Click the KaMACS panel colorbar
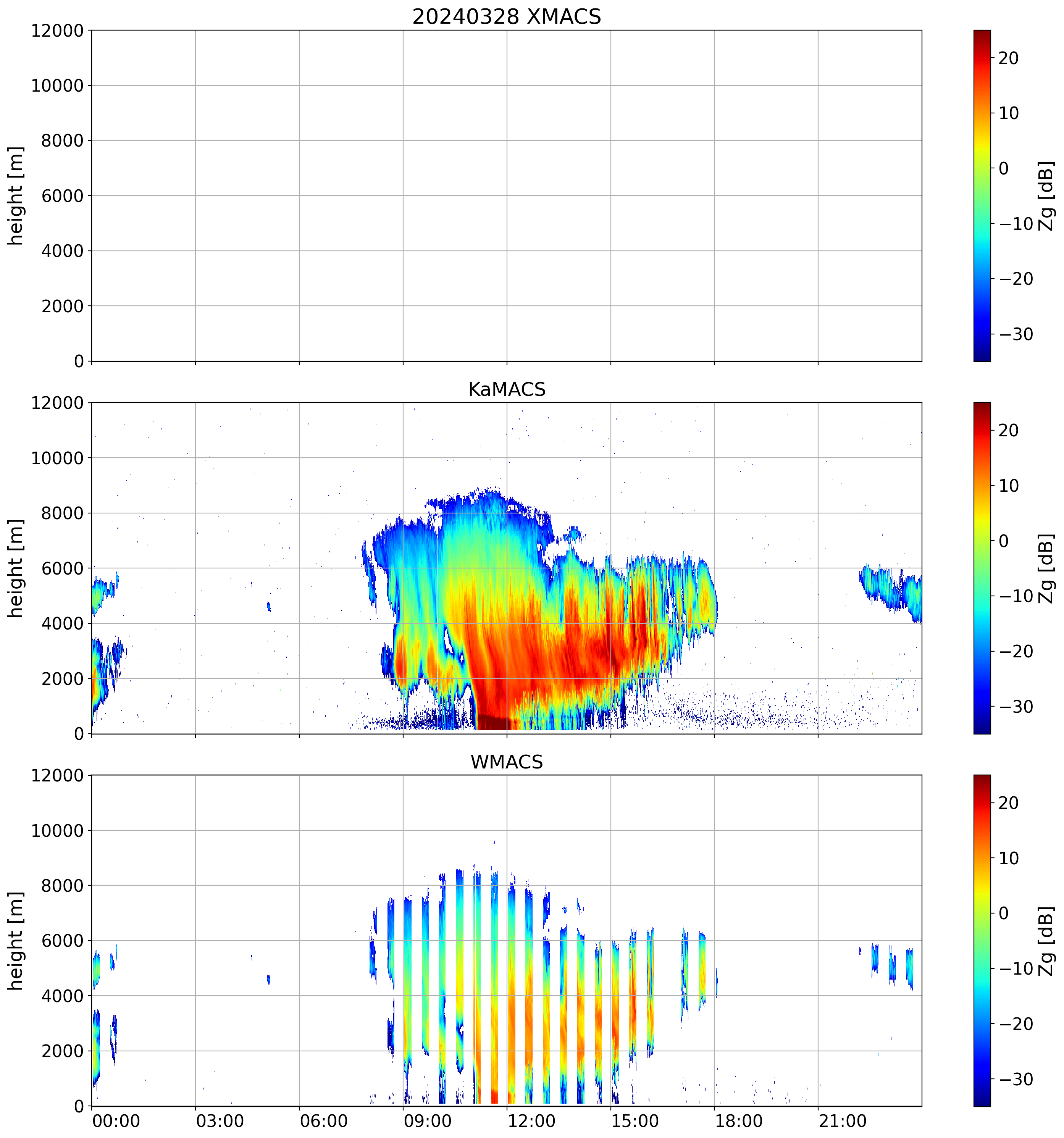Image resolution: width=1064 pixels, height=1138 pixels. 982,568
